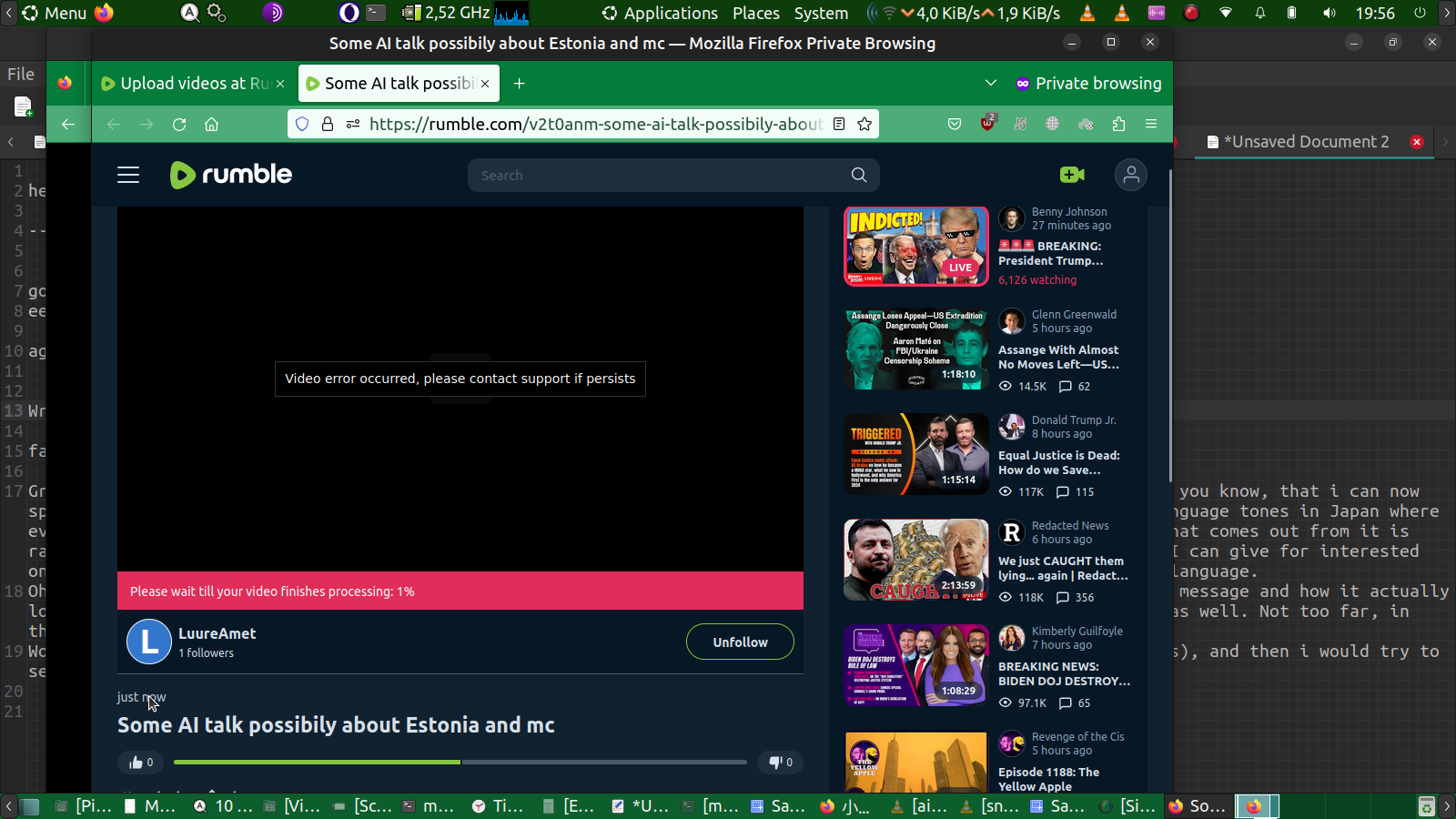This screenshot has height=819, width=1456.
Task: Open the INDICTED live video thumbnail
Action: [916, 246]
